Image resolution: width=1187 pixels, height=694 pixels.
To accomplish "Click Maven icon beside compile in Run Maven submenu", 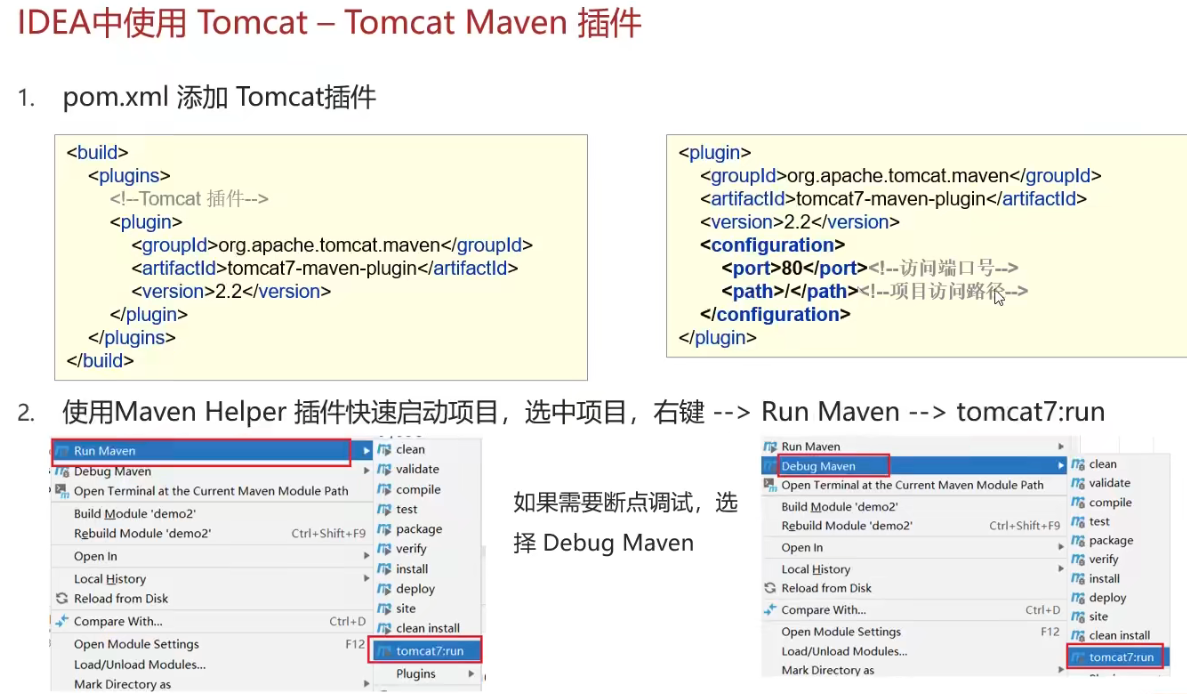I will (385, 490).
